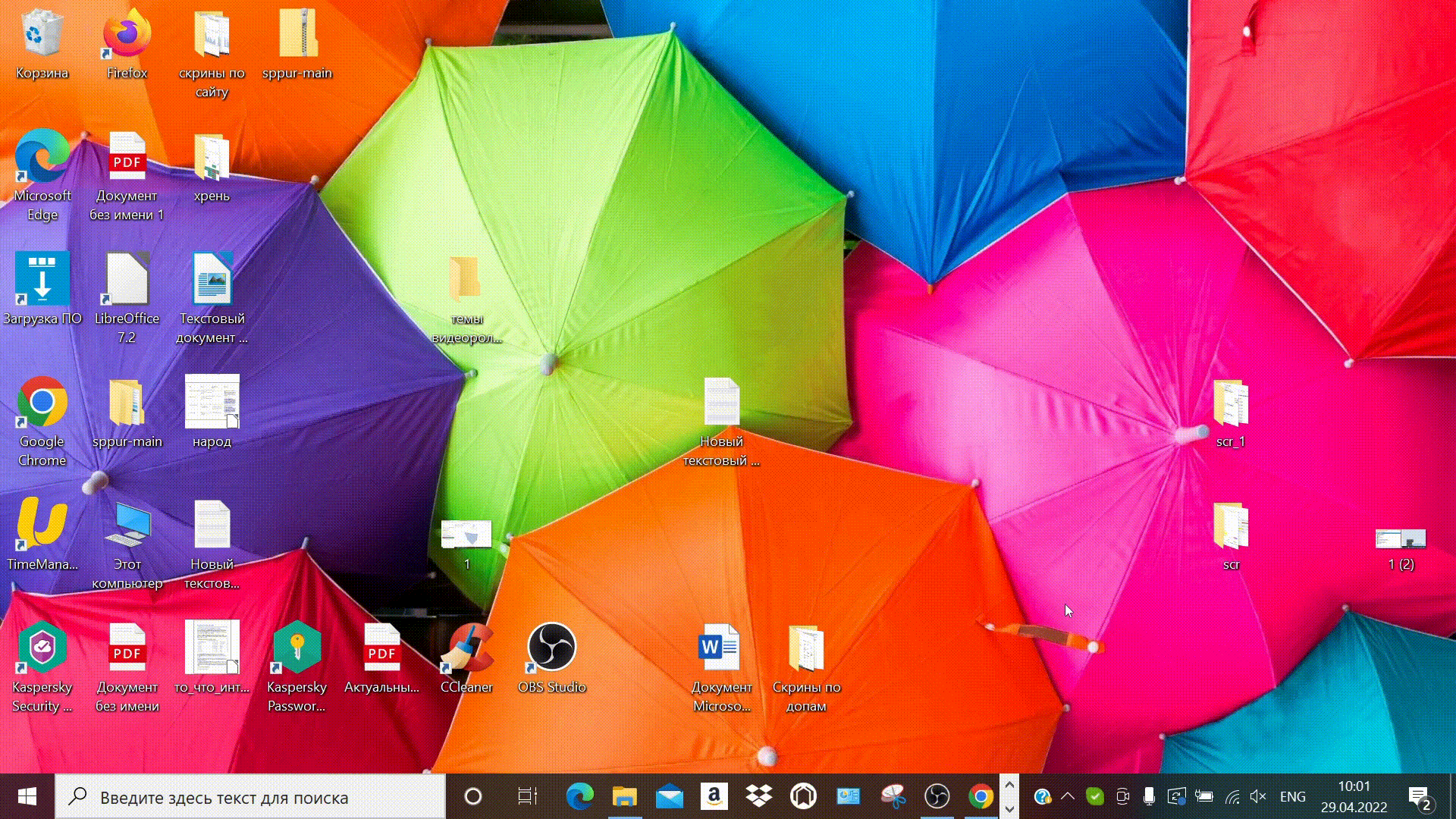Open Dropbox from taskbar
The width and height of the screenshot is (1456, 819).
(x=759, y=796)
